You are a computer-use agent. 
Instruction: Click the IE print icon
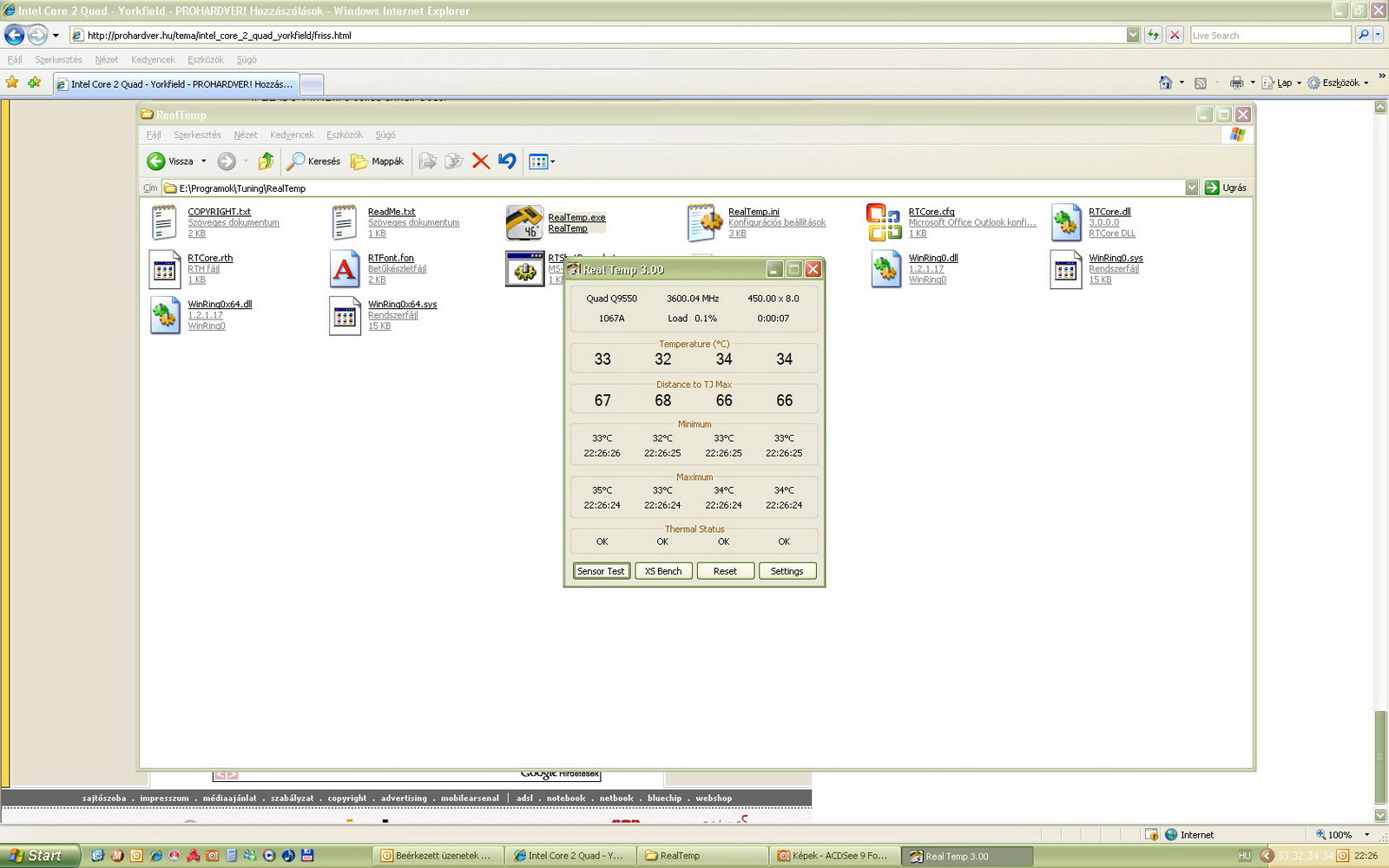click(x=1237, y=82)
